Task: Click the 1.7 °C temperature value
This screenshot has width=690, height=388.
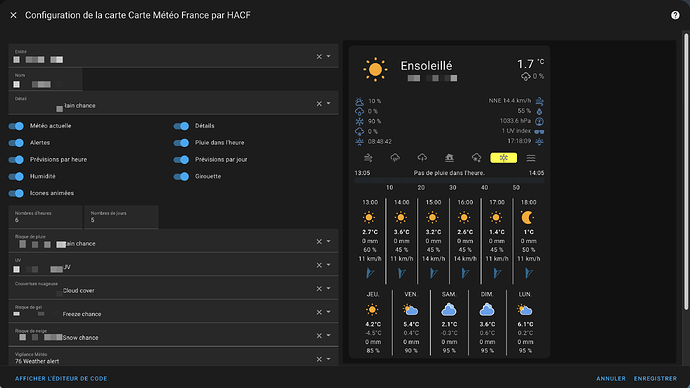Action: coord(530,64)
